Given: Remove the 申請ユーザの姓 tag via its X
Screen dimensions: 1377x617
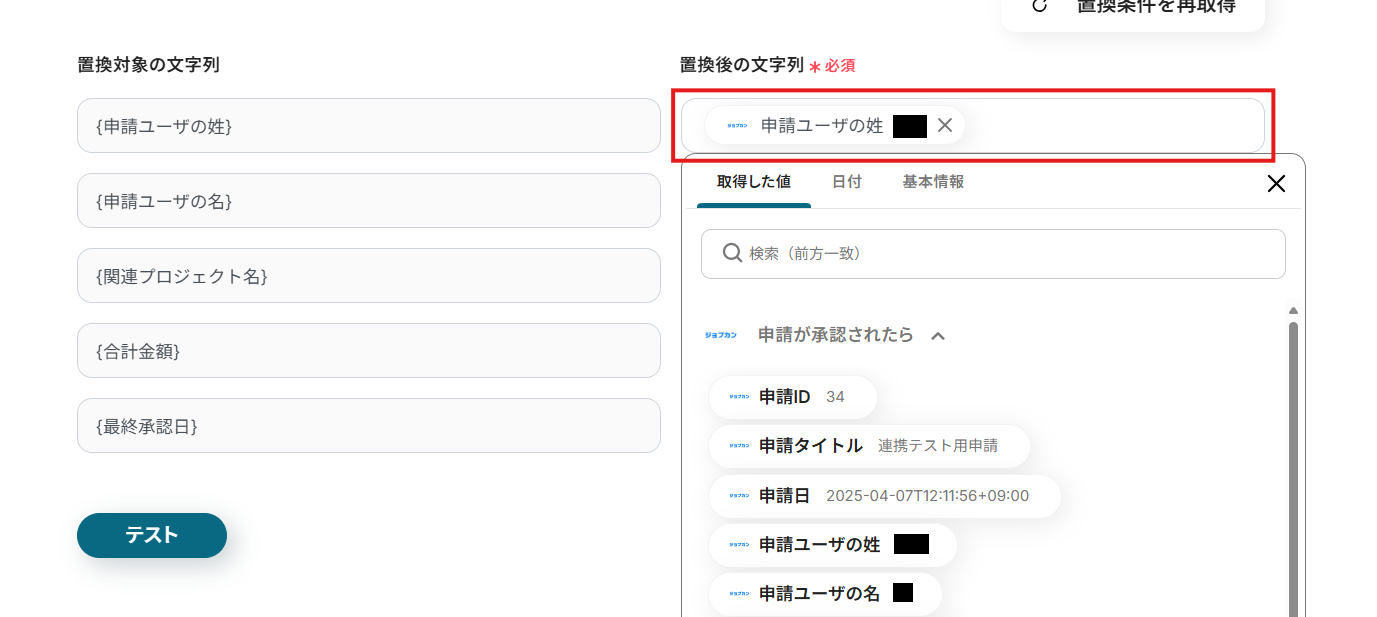Looking at the screenshot, I should 945,125.
